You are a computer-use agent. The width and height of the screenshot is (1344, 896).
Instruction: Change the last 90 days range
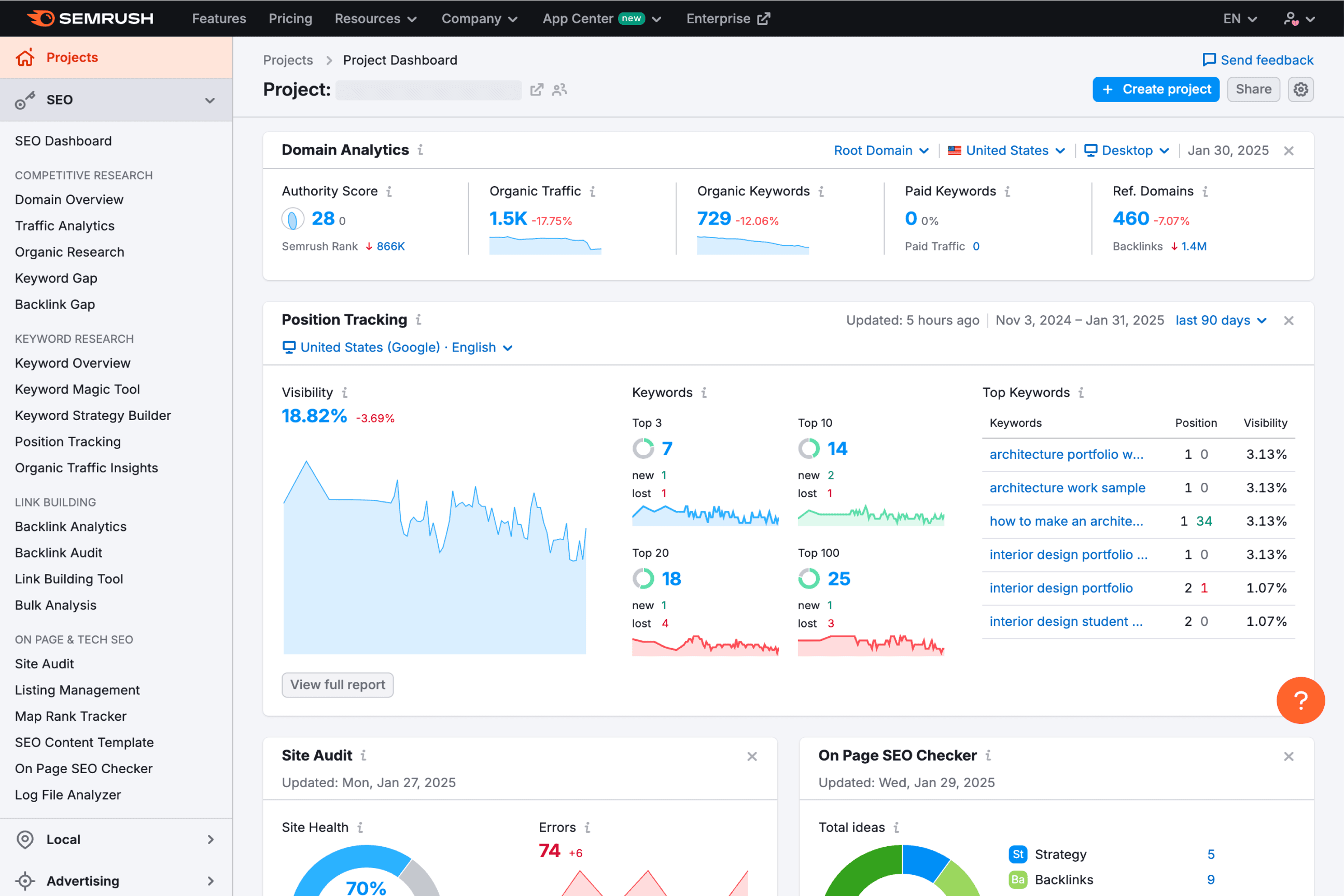(x=1221, y=320)
